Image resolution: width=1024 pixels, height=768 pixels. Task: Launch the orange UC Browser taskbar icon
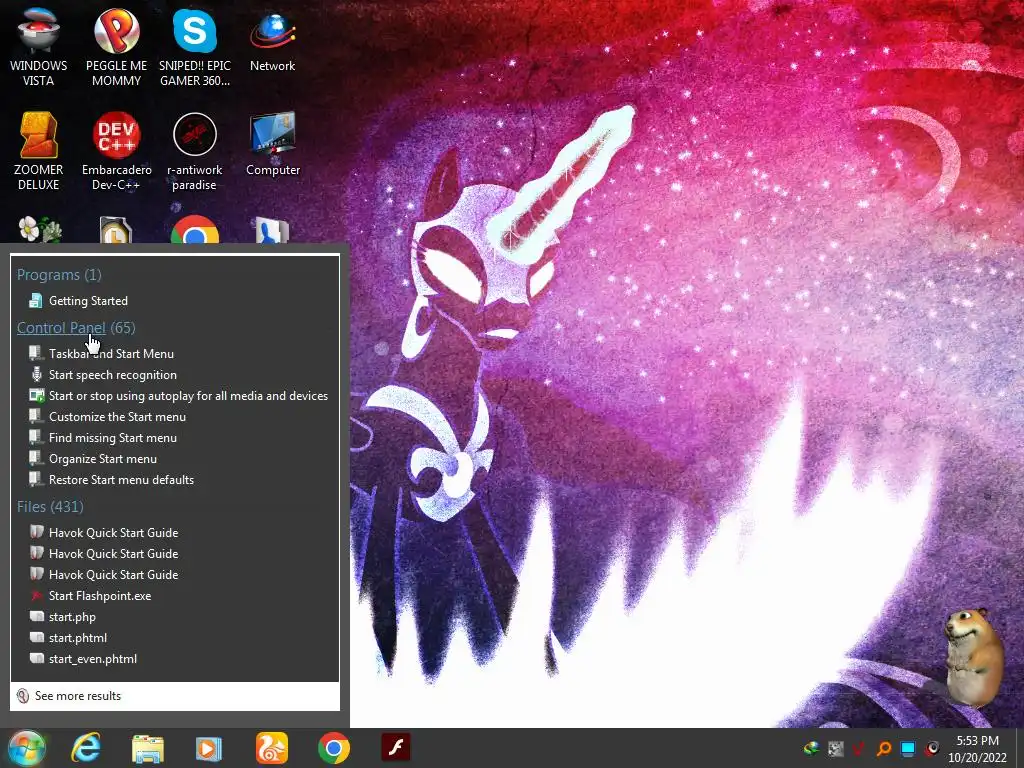(x=272, y=748)
